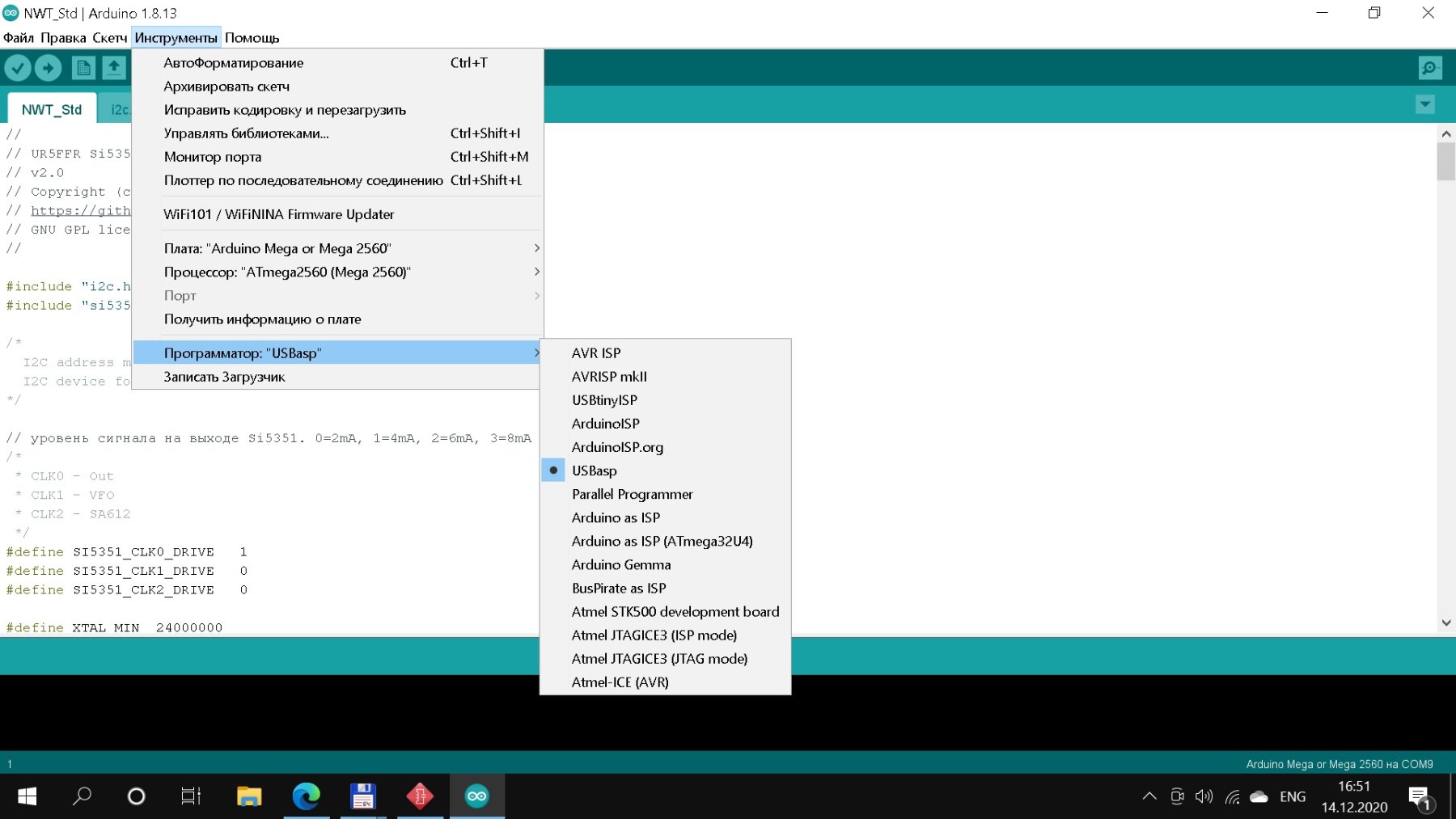
Task: Click the Wi-Fi network tray icon
Action: [1232, 796]
